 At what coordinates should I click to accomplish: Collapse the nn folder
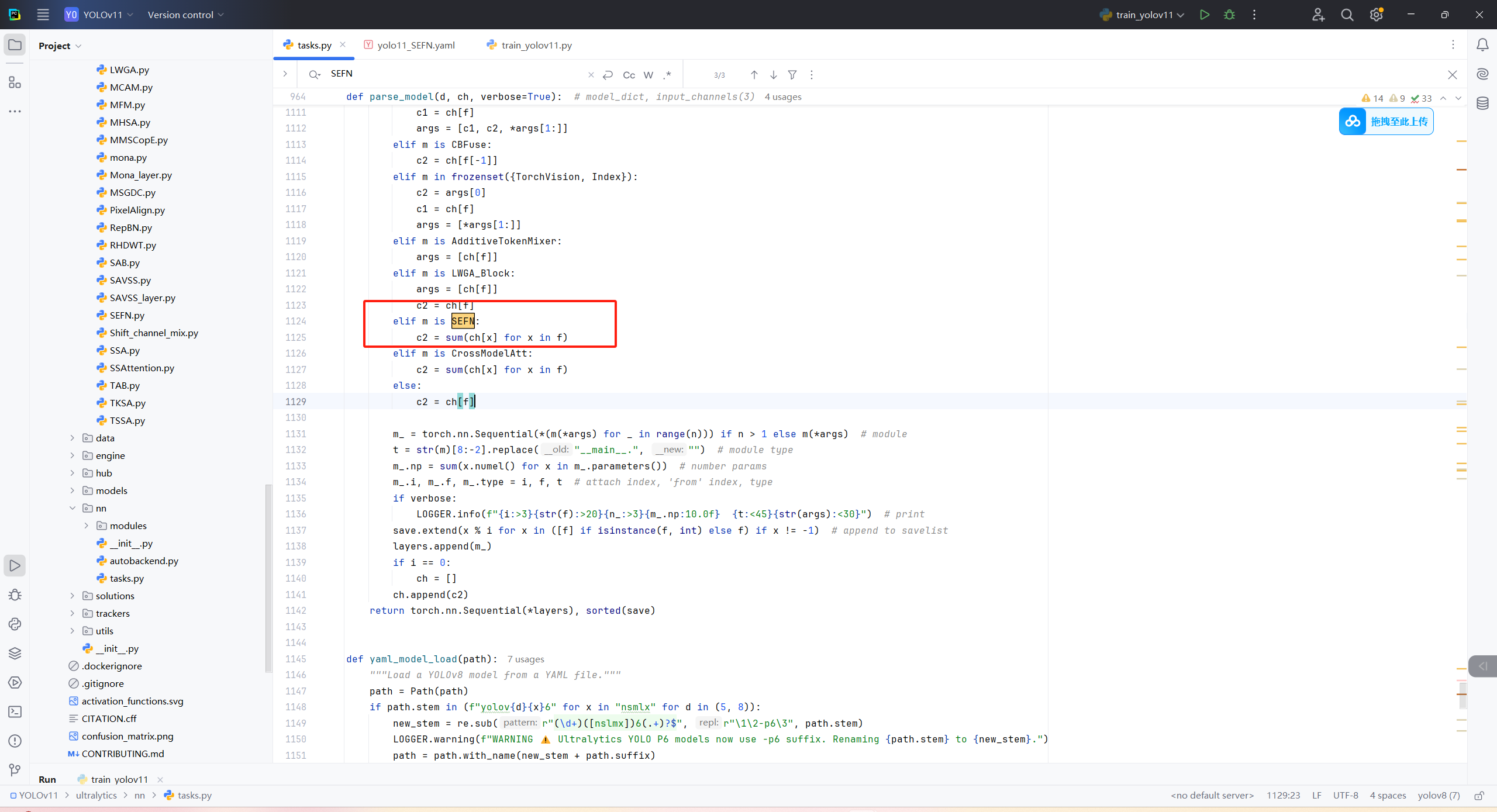coord(73,508)
